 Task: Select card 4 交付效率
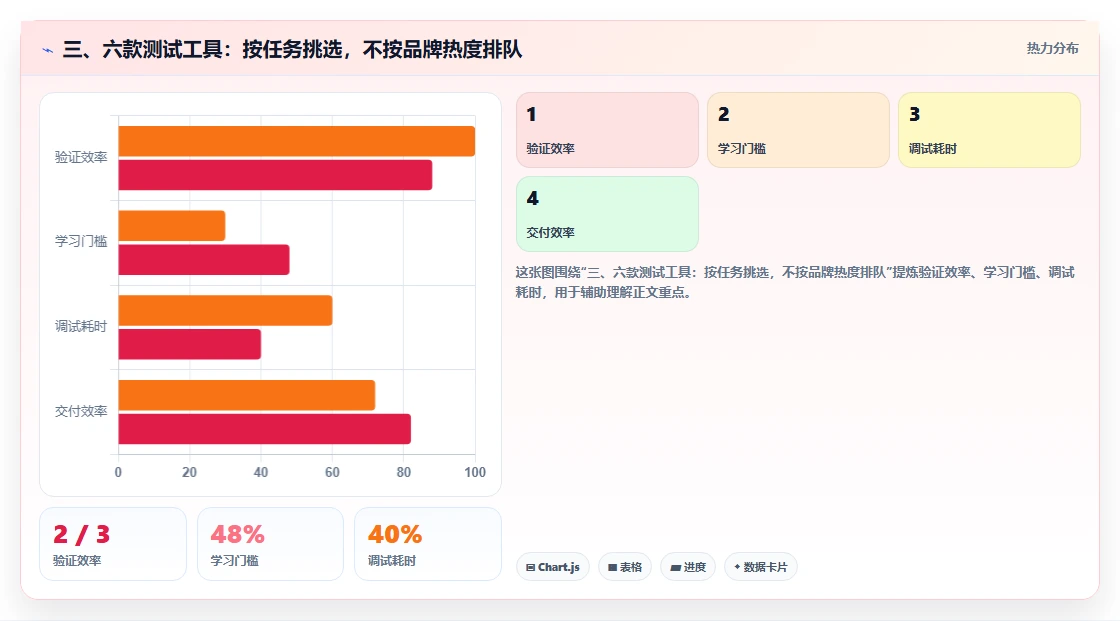[607, 214]
